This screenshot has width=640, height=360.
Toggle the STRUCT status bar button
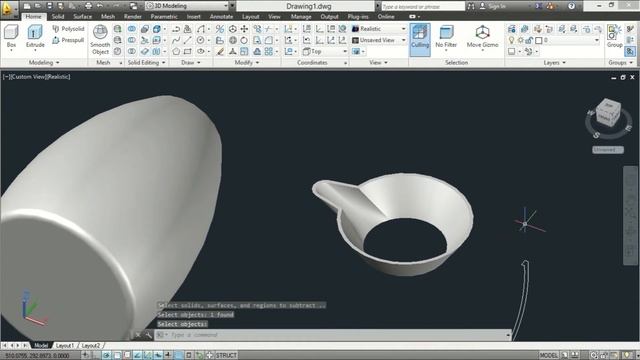tap(226, 356)
